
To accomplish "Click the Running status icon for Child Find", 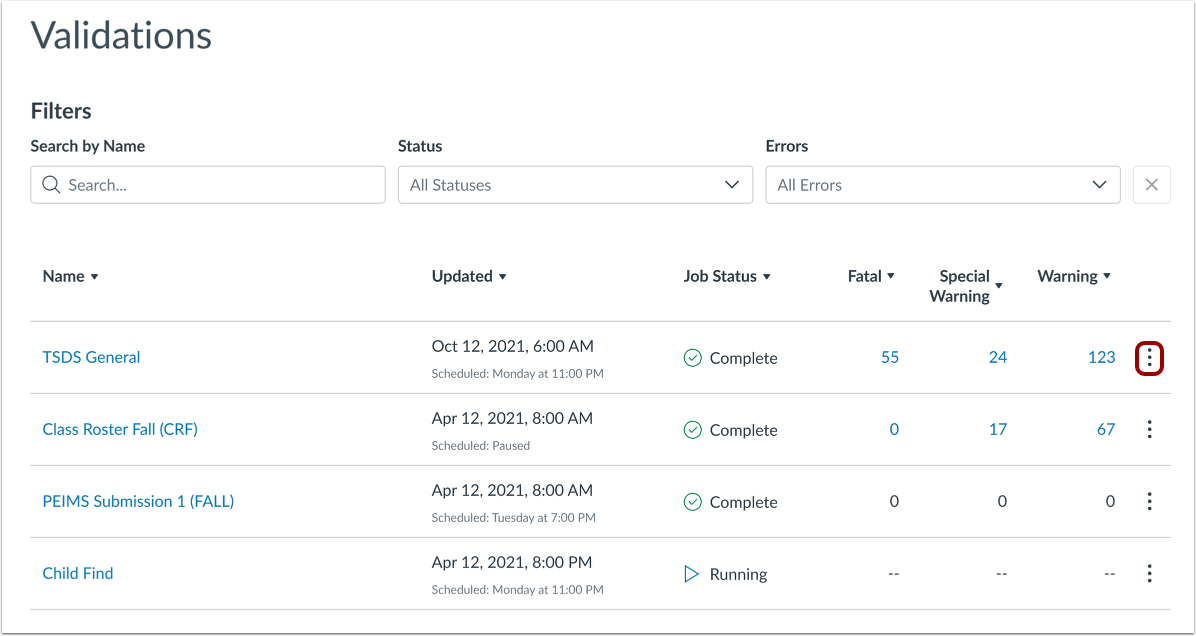I will tap(690, 574).
